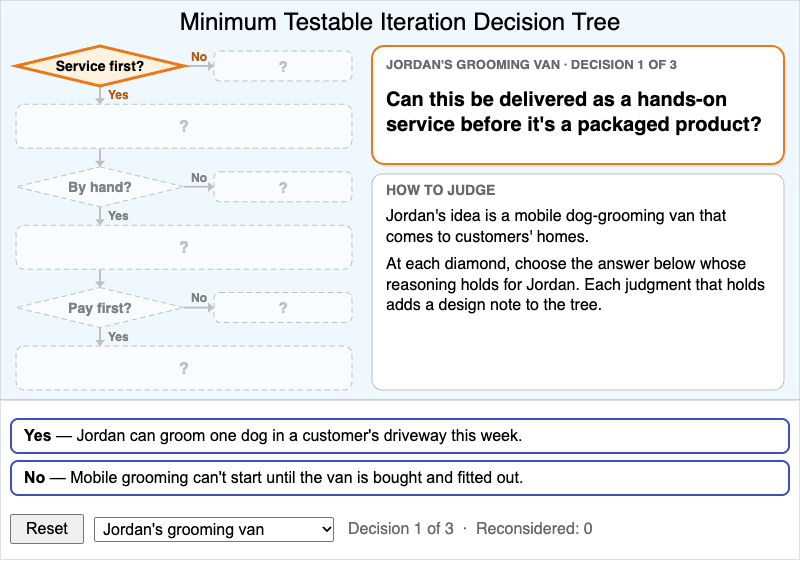Image resolution: width=800 pixels, height=562 pixels.
Task: Click the 'HOW TO JUDGE' heading
Action: [440, 190]
